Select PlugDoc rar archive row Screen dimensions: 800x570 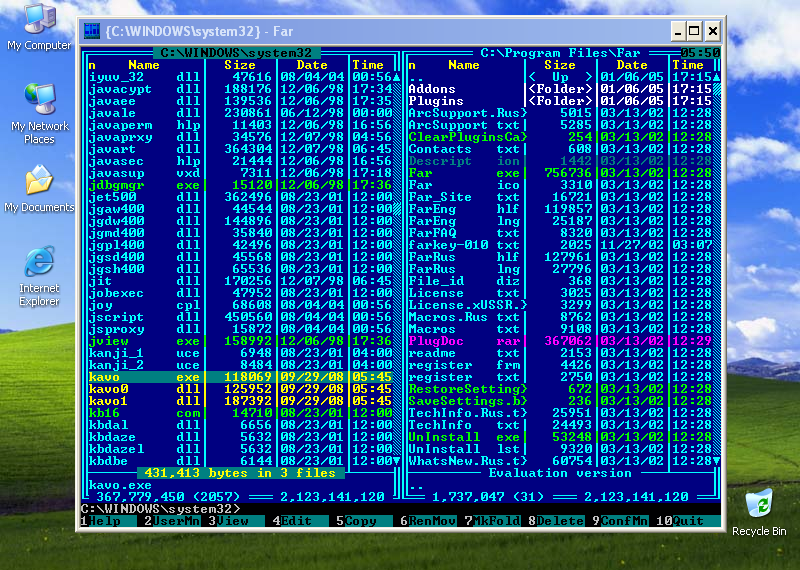coord(560,341)
